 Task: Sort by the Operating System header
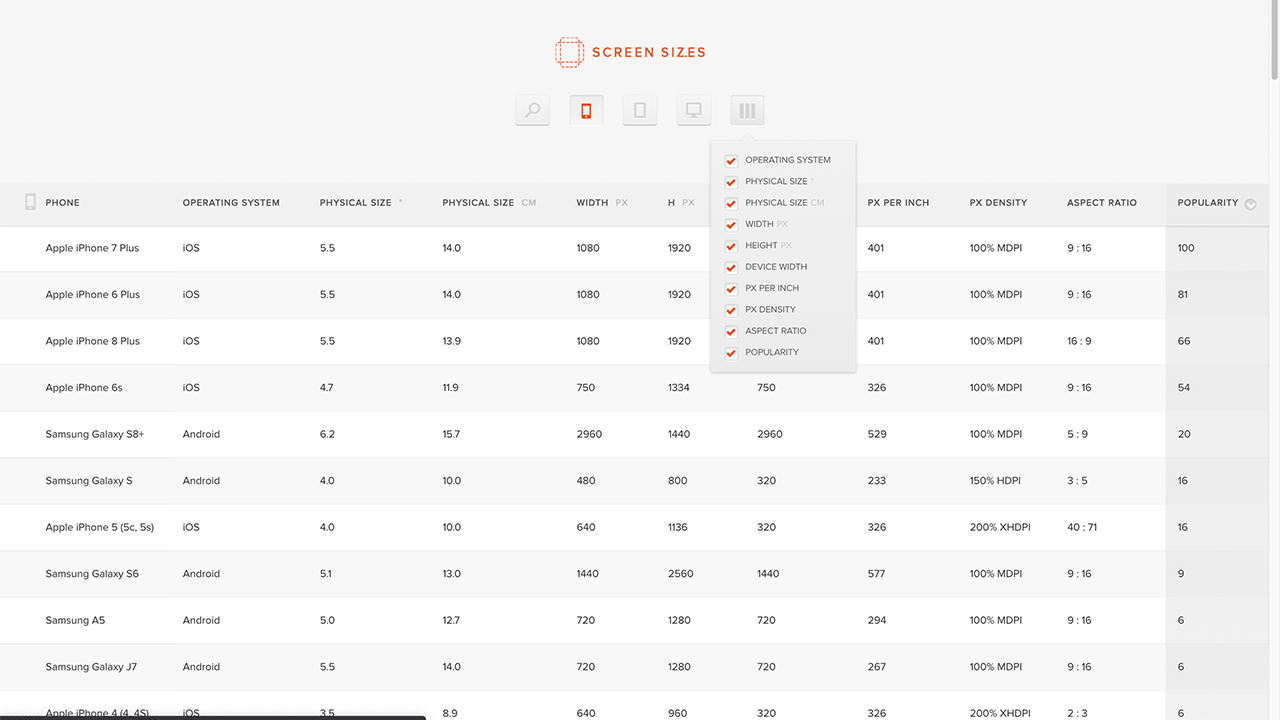click(x=231, y=203)
